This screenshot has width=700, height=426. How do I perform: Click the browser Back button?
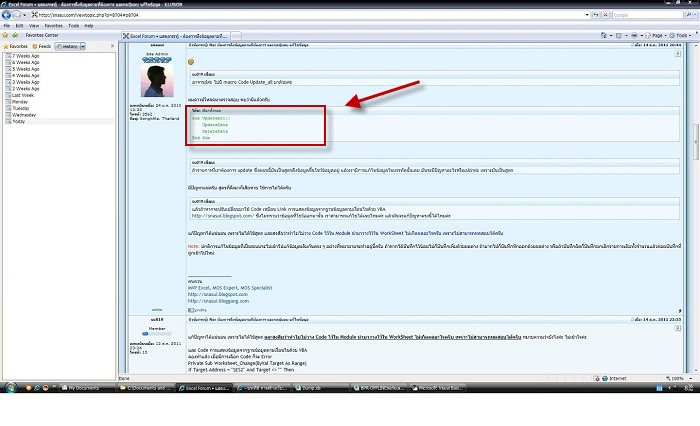(7, 15)
